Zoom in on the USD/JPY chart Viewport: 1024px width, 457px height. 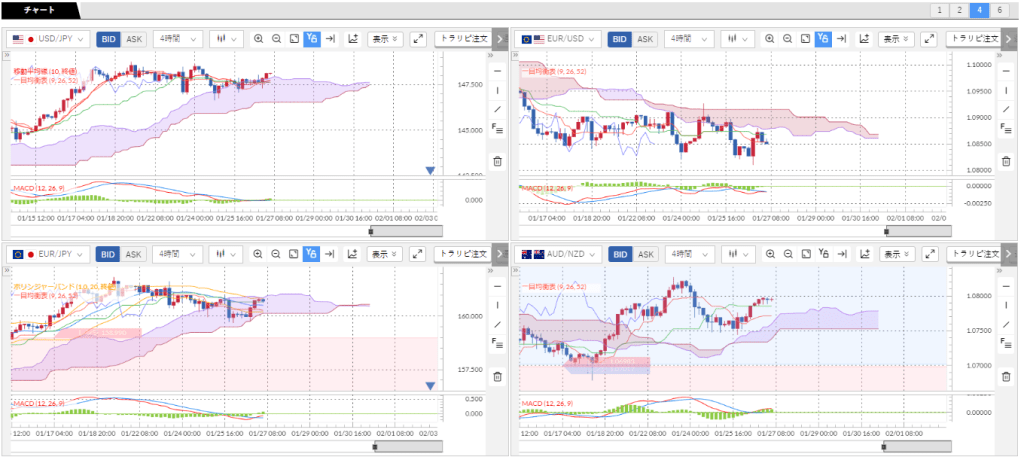(x=259, y=39)
